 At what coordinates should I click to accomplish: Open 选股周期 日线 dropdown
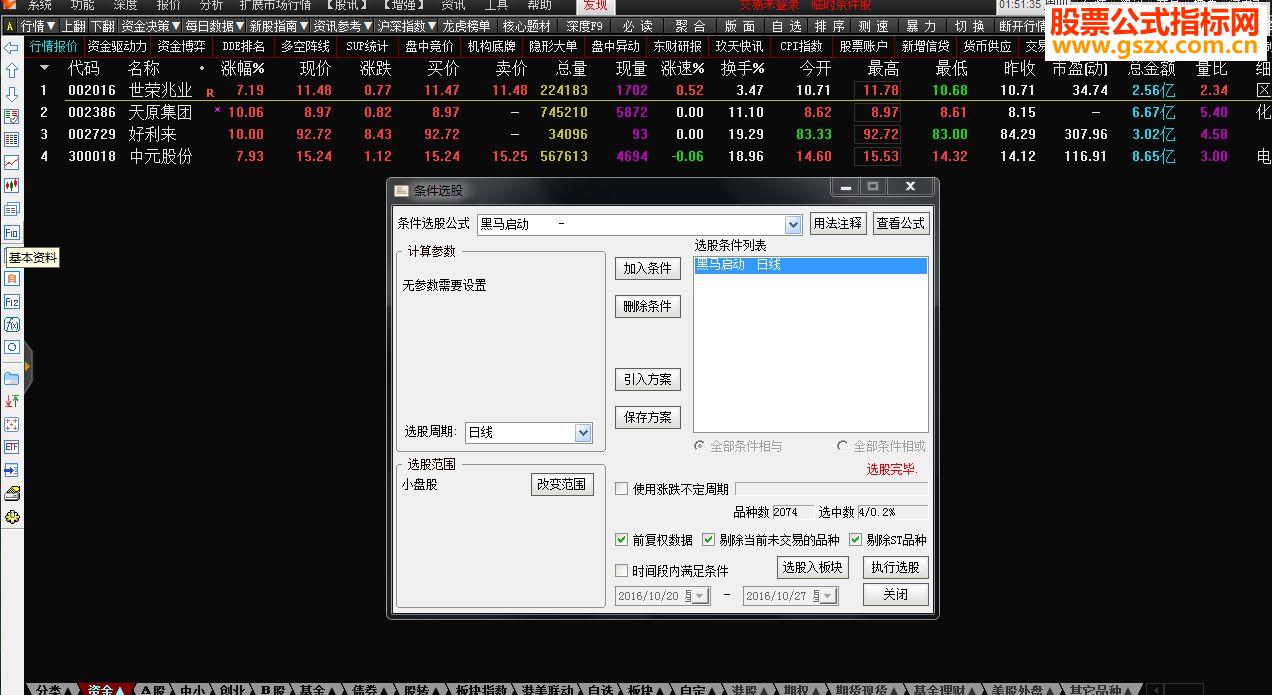coord(584,433)
